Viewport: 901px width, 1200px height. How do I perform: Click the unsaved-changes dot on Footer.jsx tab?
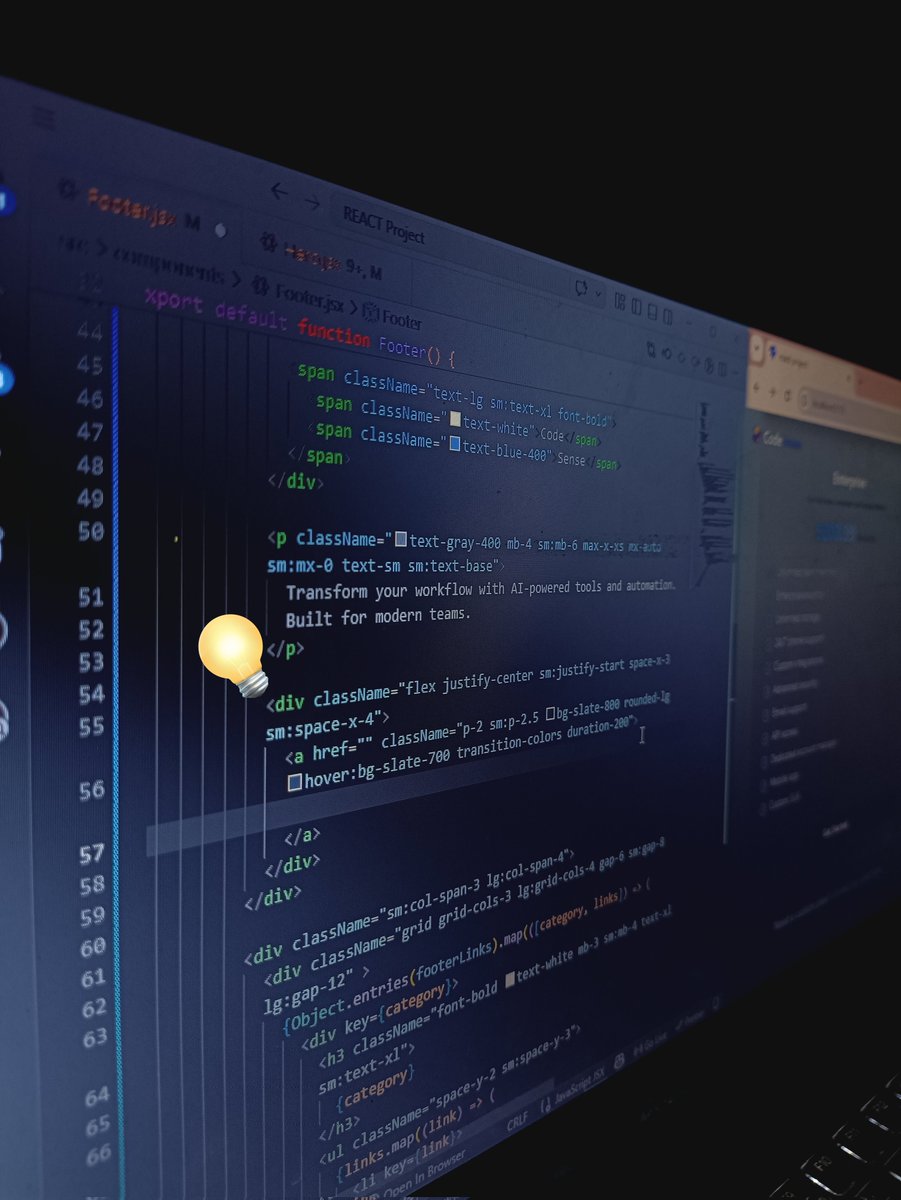click(221, 230)
